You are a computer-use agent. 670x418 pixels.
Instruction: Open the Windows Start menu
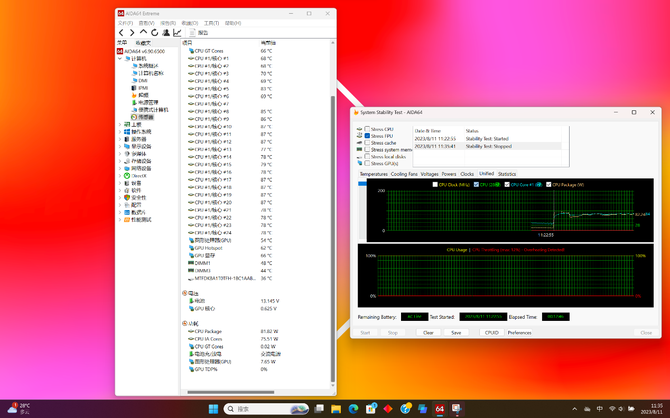click(213, 409)
